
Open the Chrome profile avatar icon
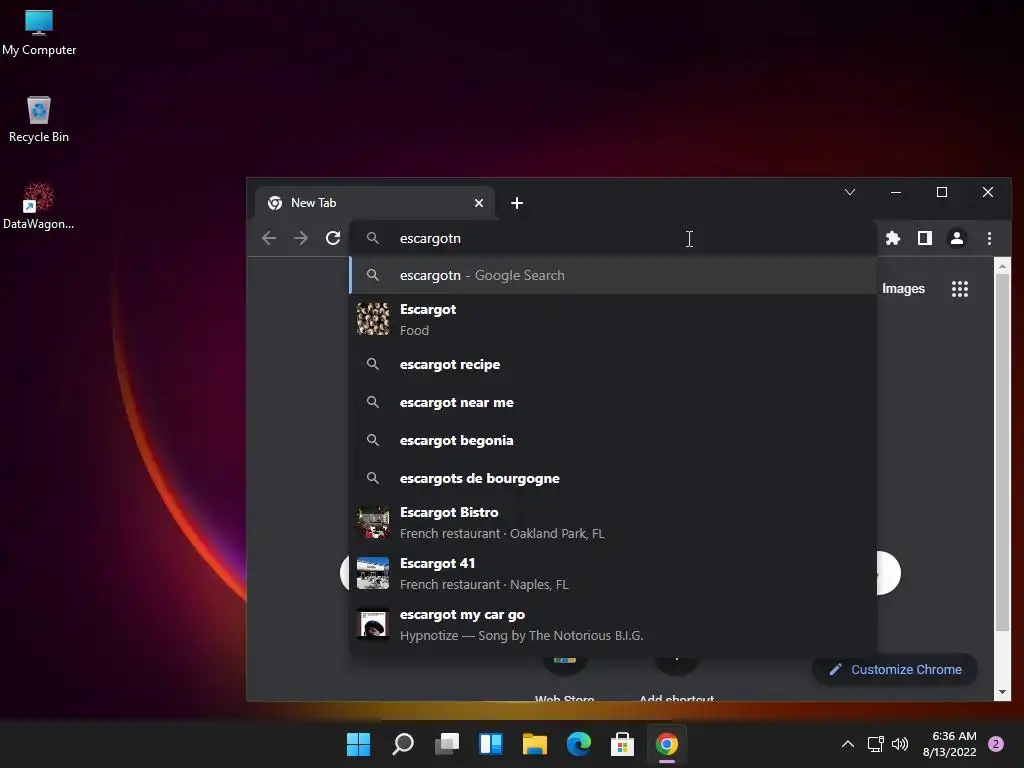click(957, 238)
